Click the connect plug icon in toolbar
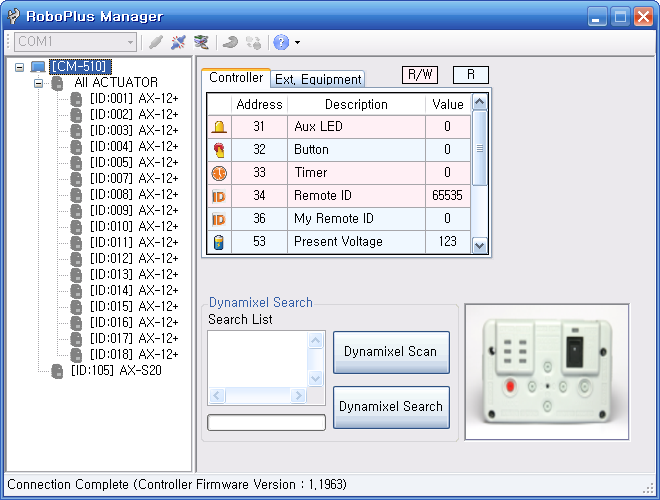Screen dimensions: 660x500 156,42
